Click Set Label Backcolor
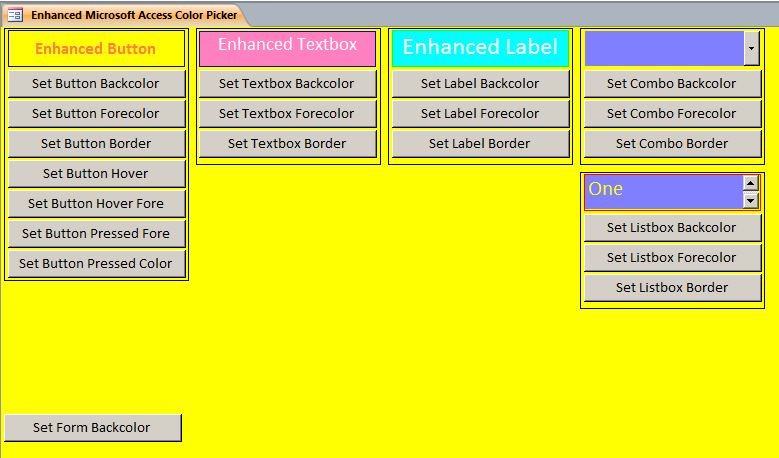Image resolution: width=779 pixels, height=458 pixels. (480, 83)
